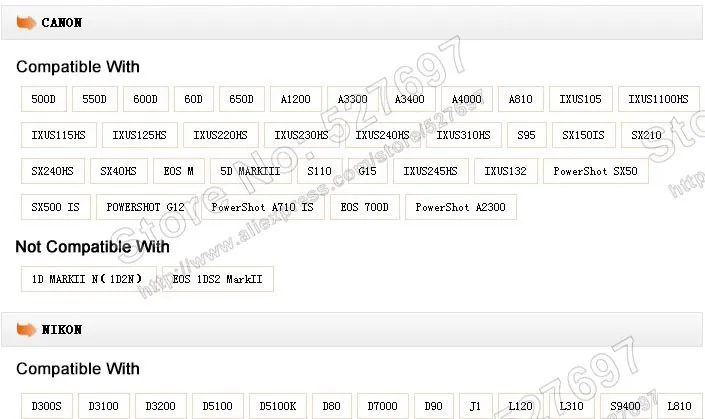The width and height of the screenshot is (705, 419).
Task: Click the L810 tag
Action: [680, 406]
